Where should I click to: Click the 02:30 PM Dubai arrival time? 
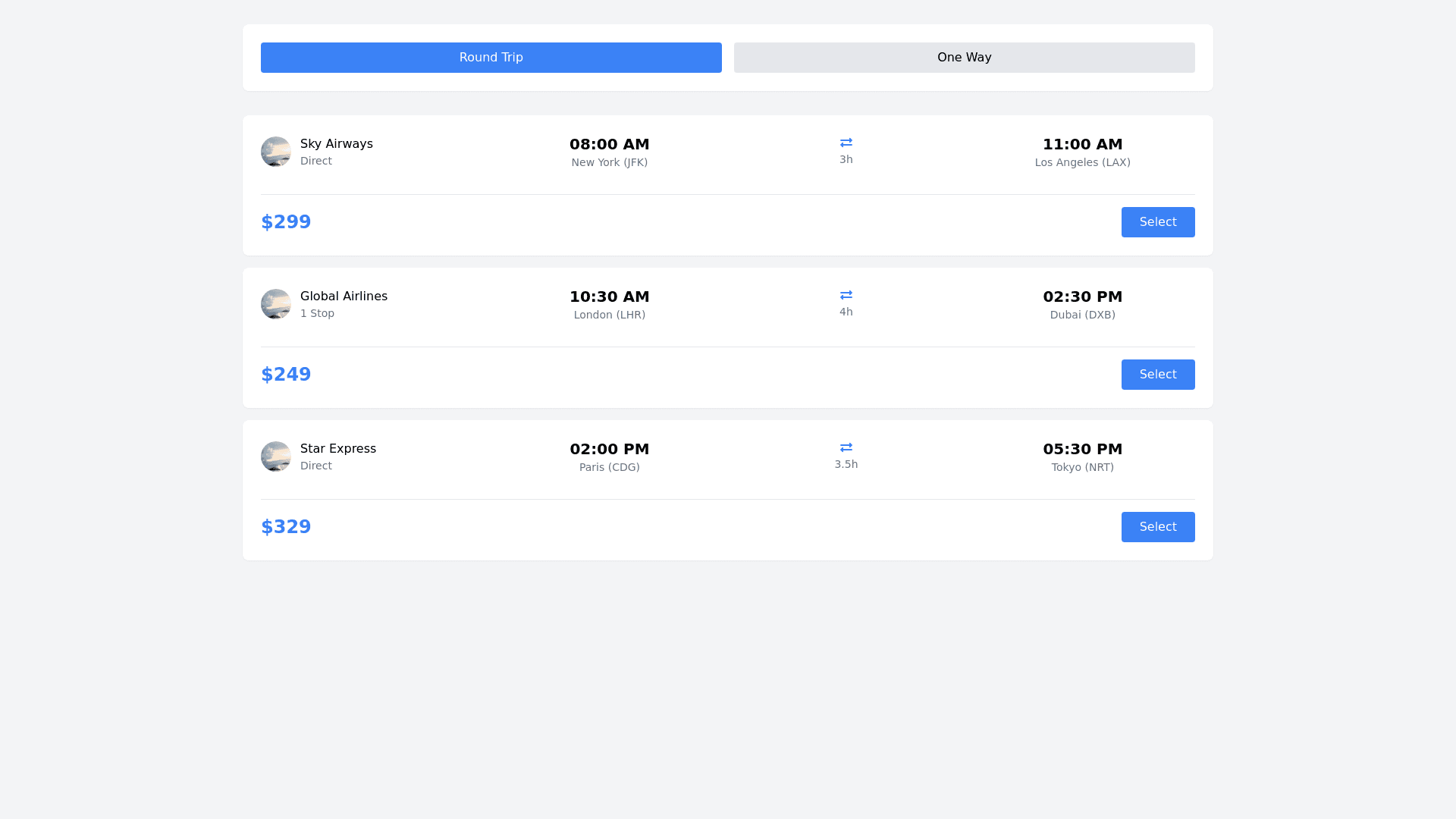click(x=1082, y=297)
